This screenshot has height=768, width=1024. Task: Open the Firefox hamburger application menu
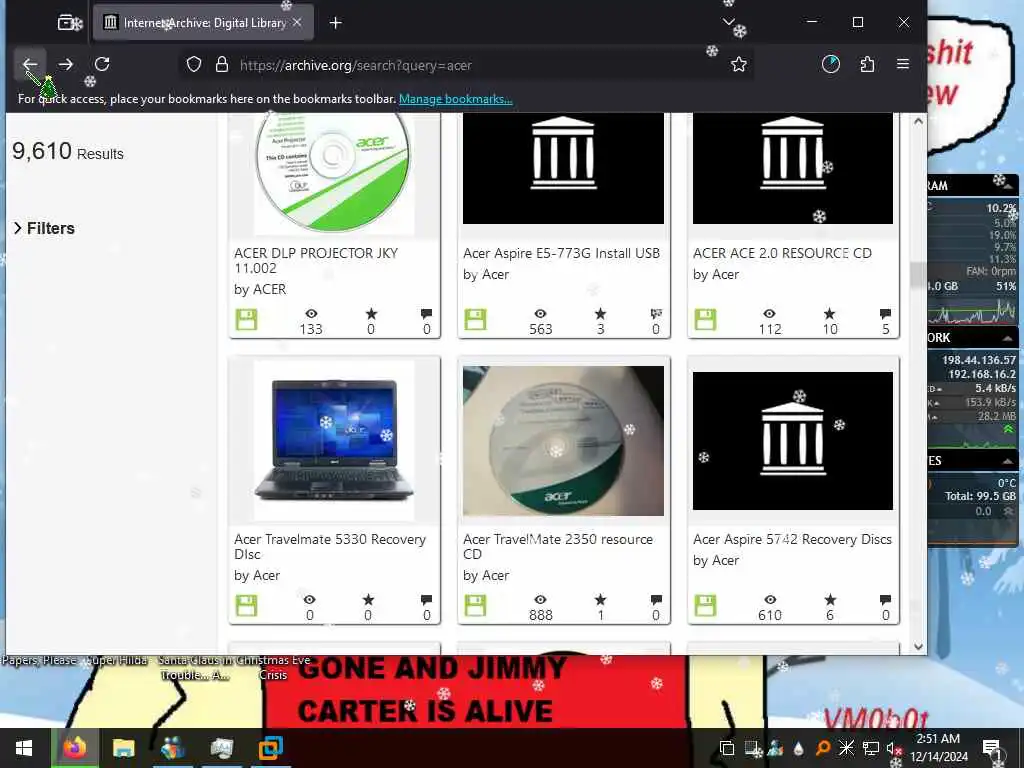point(903,64)
